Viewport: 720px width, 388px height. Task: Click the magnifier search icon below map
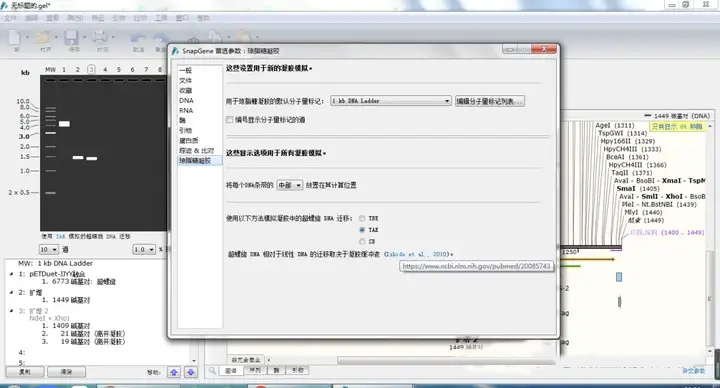click(213, 370)
